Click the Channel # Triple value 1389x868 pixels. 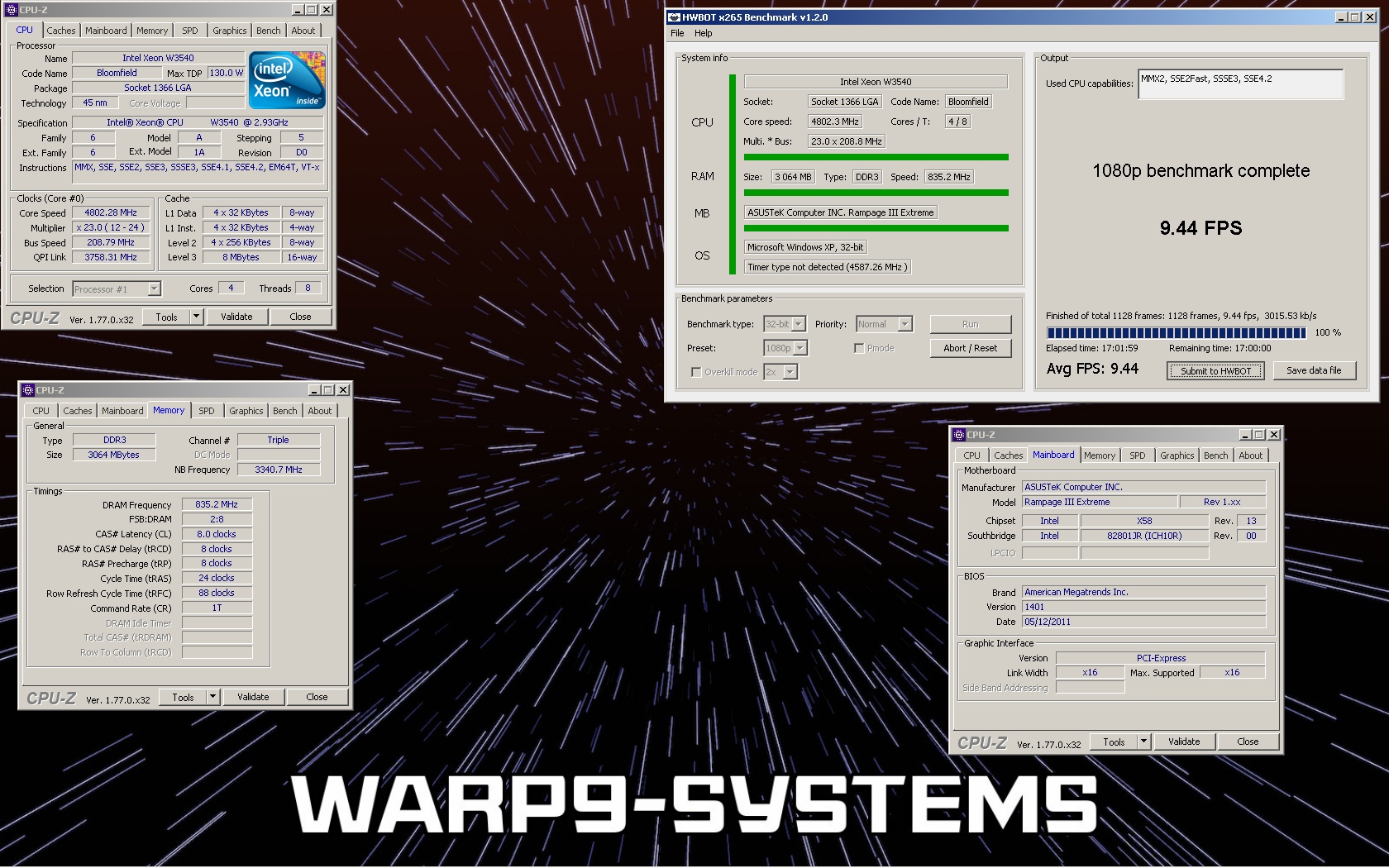click(x=279, y=440)
